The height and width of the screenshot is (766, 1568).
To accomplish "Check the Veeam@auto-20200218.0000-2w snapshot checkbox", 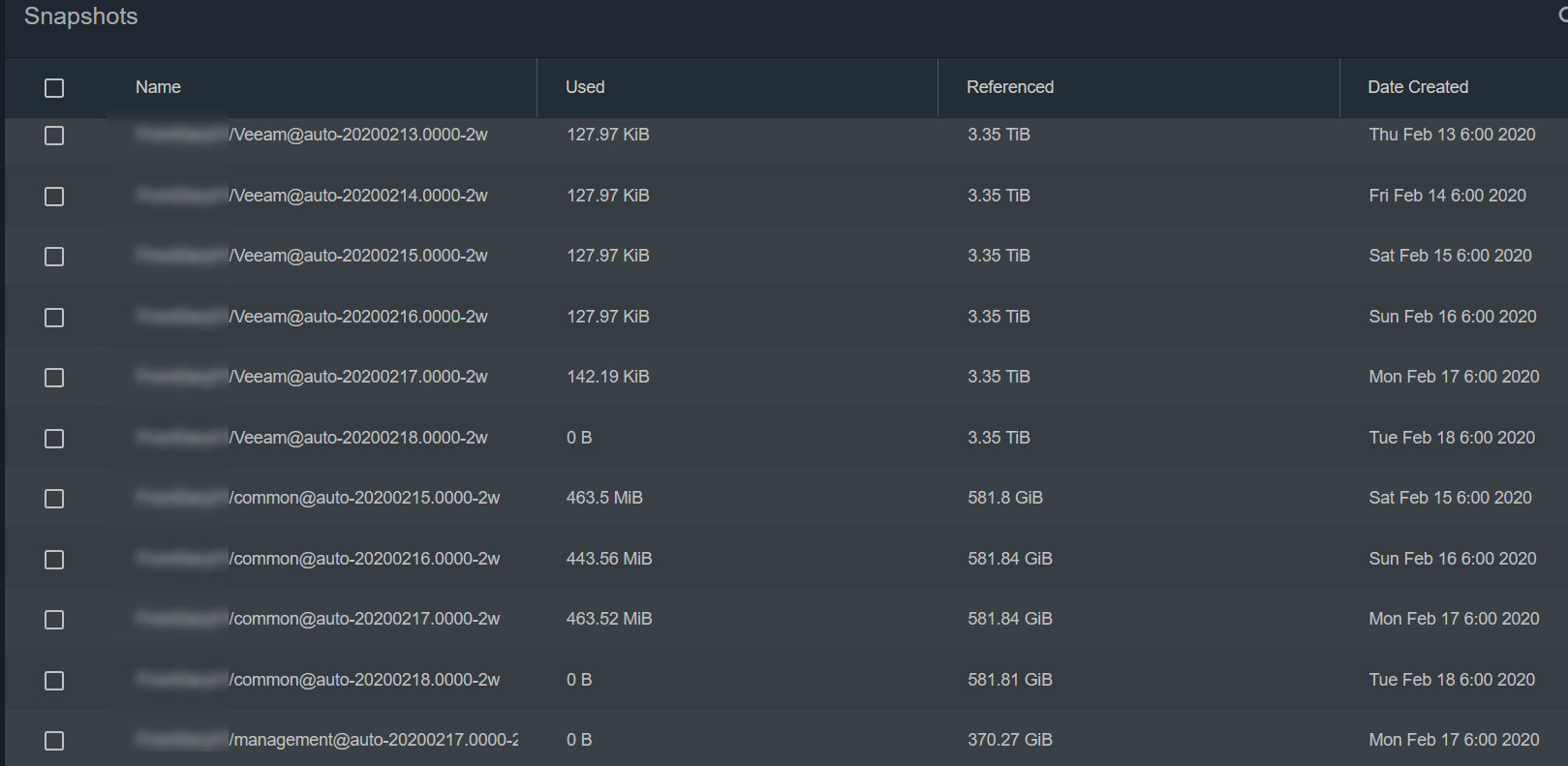I will pos(54,439).
